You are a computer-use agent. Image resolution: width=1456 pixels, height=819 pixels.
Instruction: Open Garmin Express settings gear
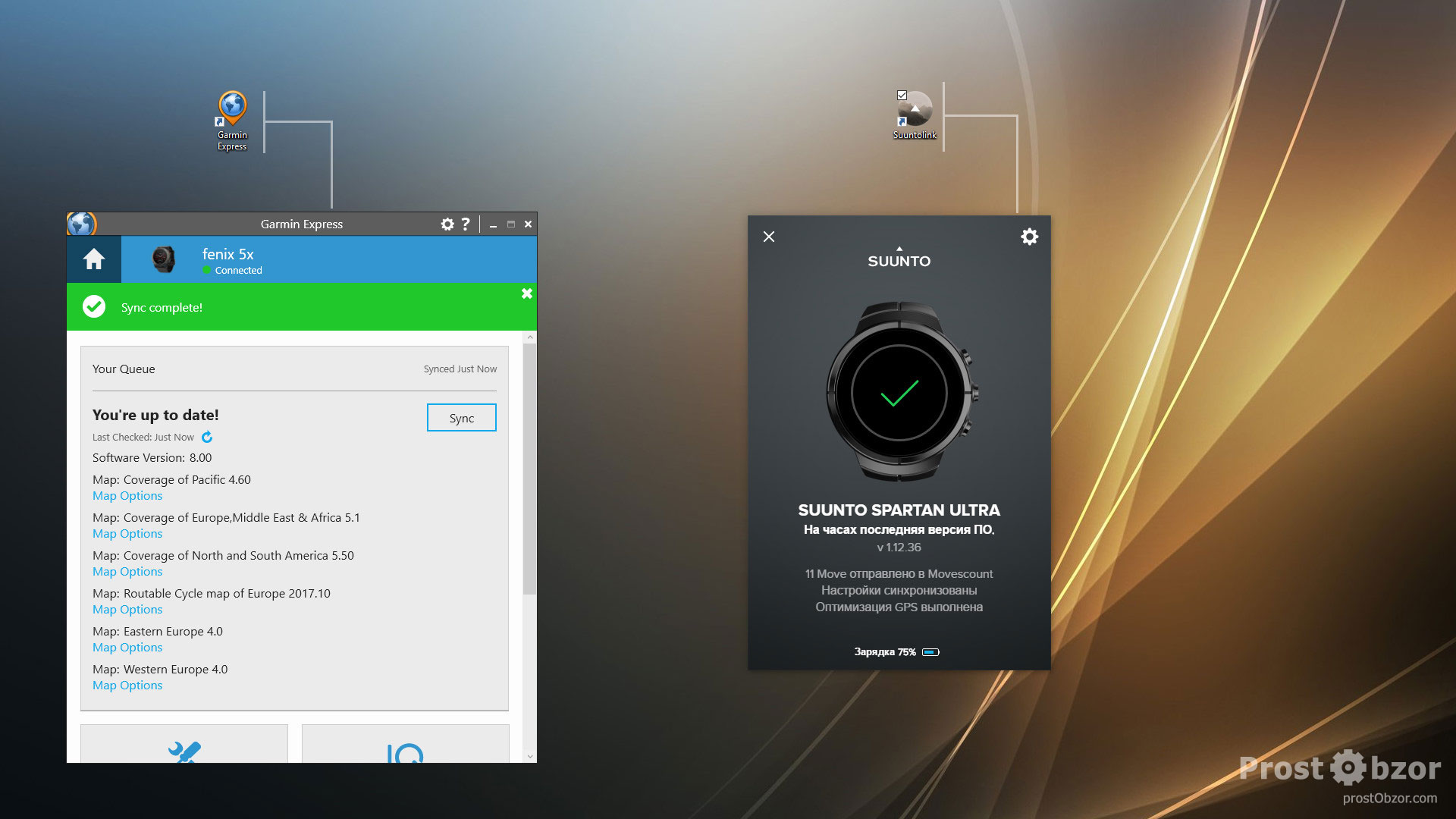(447, 224)
